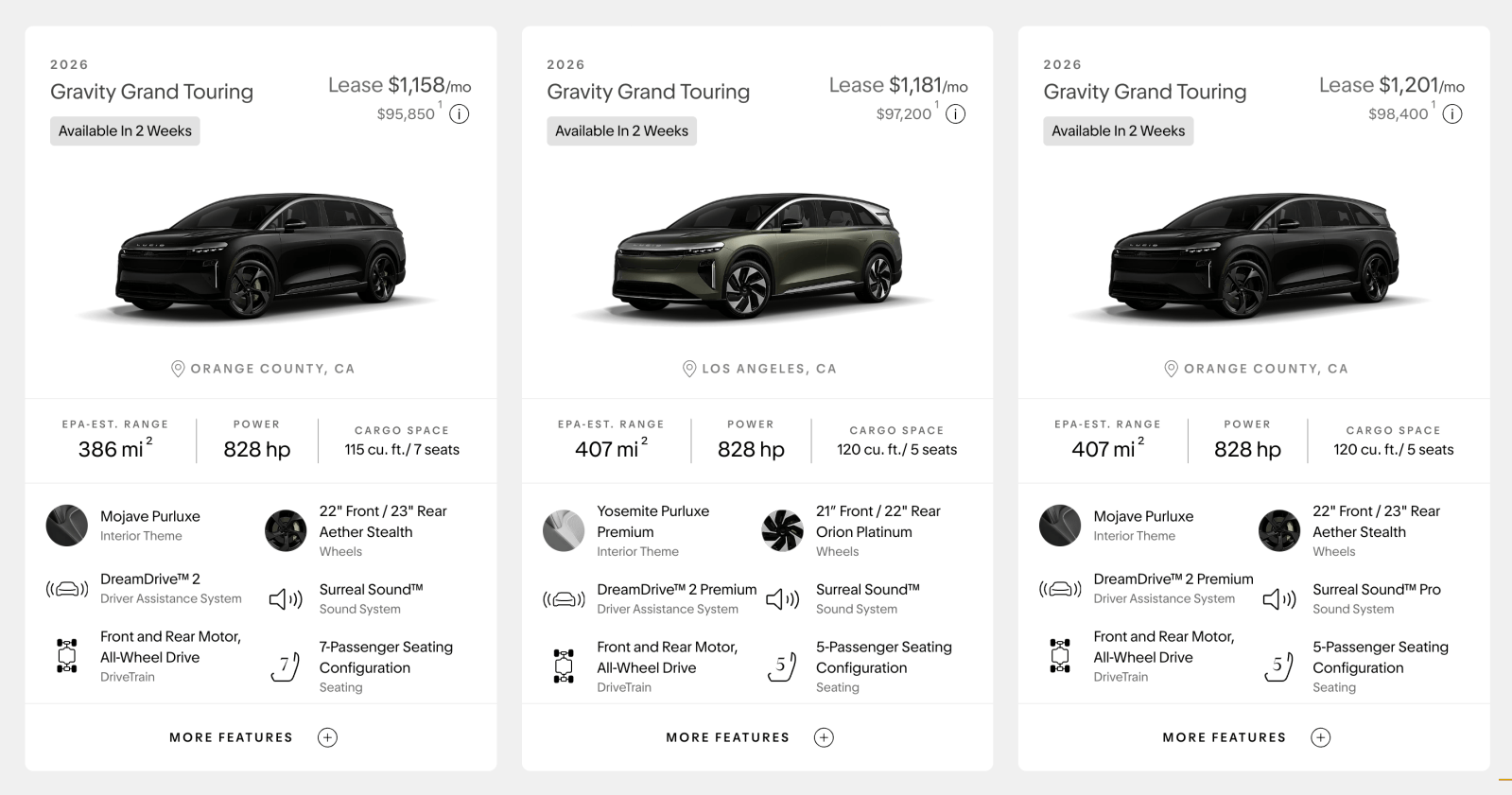Click Surreal Sound Pro speaker icon
Screen dimensions: 1512x795
pyautogui.click(x=1279, y=599)
